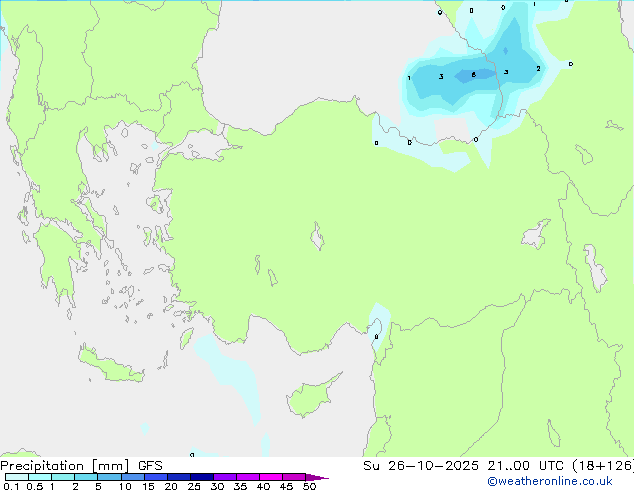The height and width of the screenshot is (490, 634).
Task: Click the island of Crete on the map
Action: [110, 365]
